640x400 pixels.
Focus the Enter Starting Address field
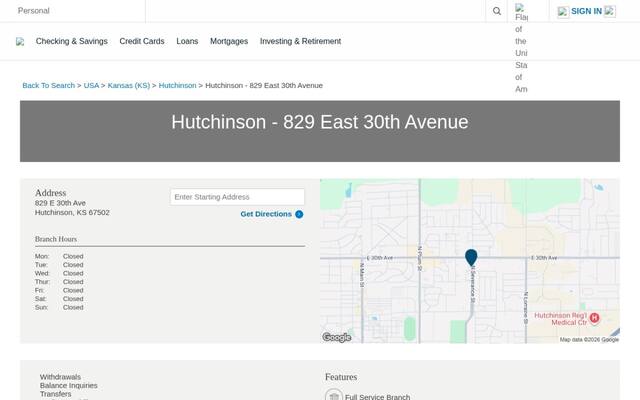tap(237, 197)
